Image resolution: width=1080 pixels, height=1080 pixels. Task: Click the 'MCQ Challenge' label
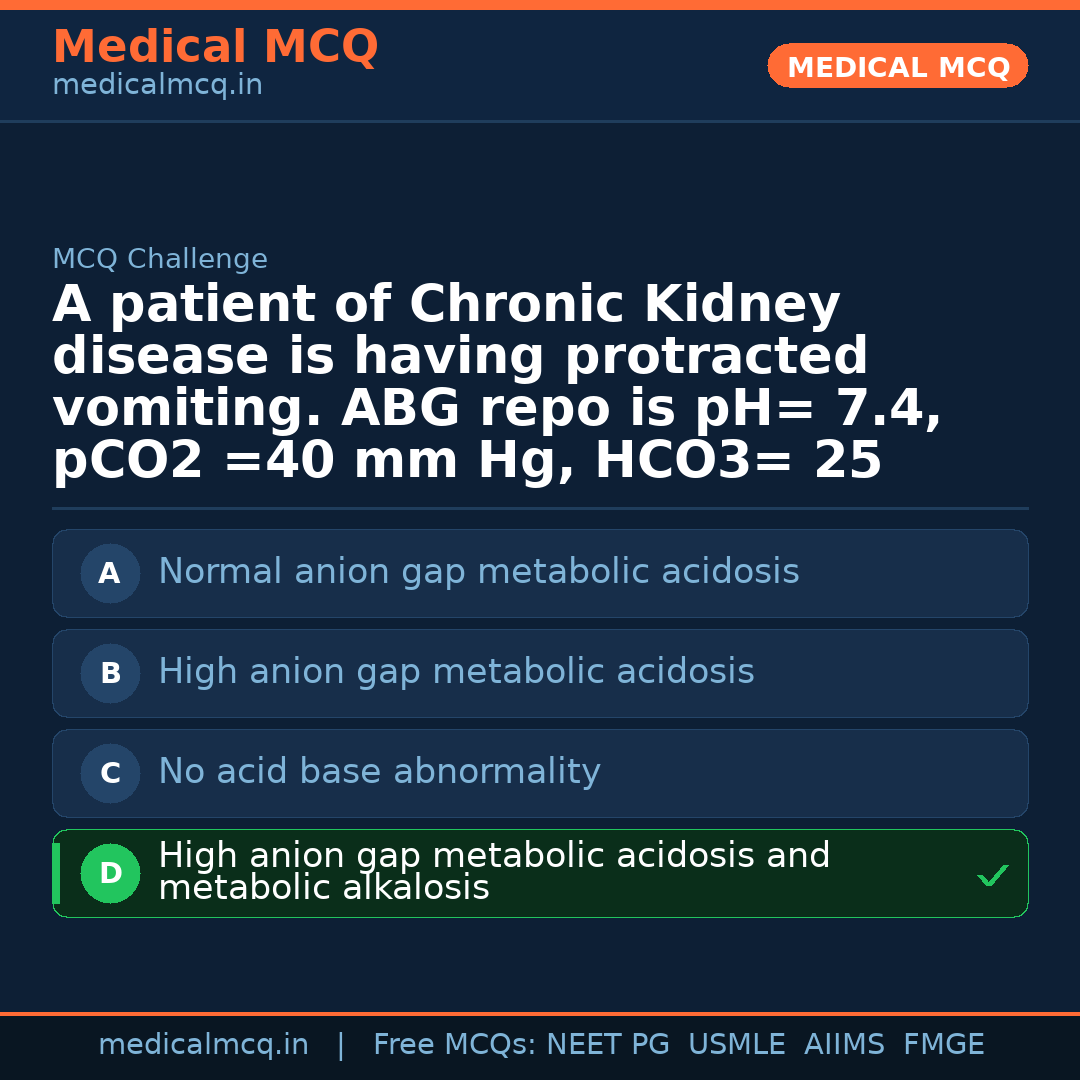click(x=160, y=260)
